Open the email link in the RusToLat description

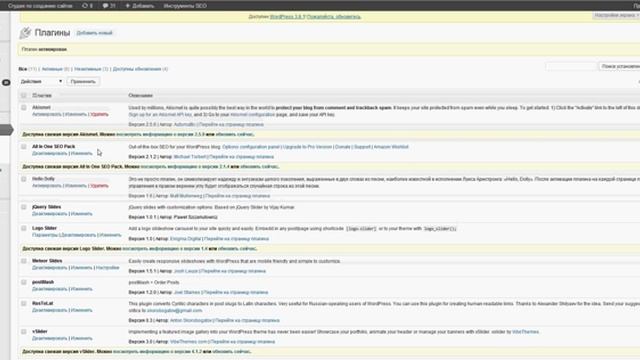click(x=174, y=311)
